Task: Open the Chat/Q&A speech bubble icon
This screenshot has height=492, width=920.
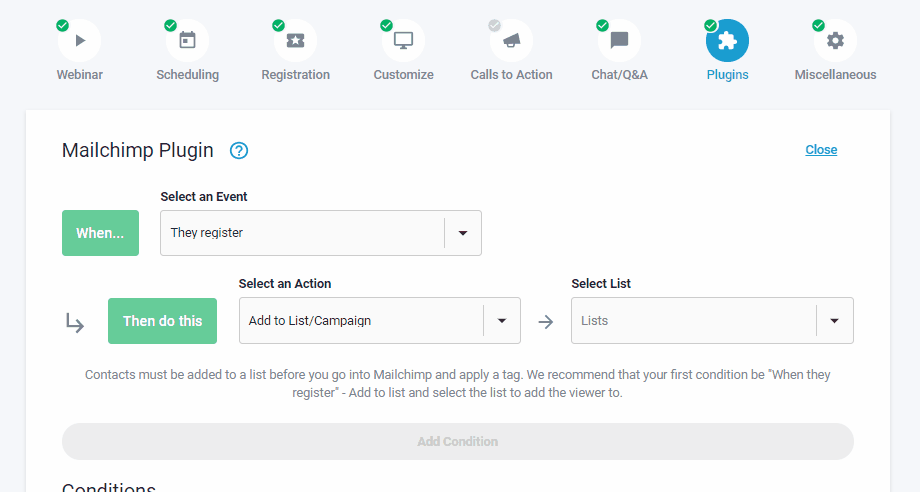Action: 619,40
